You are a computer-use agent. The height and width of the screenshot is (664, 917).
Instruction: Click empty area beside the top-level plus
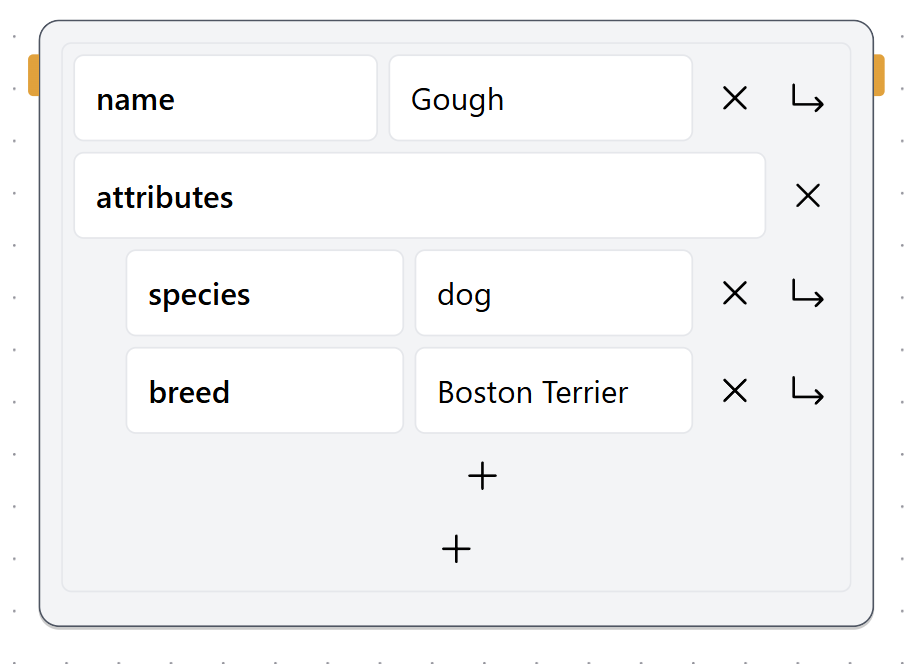(650, 550)
